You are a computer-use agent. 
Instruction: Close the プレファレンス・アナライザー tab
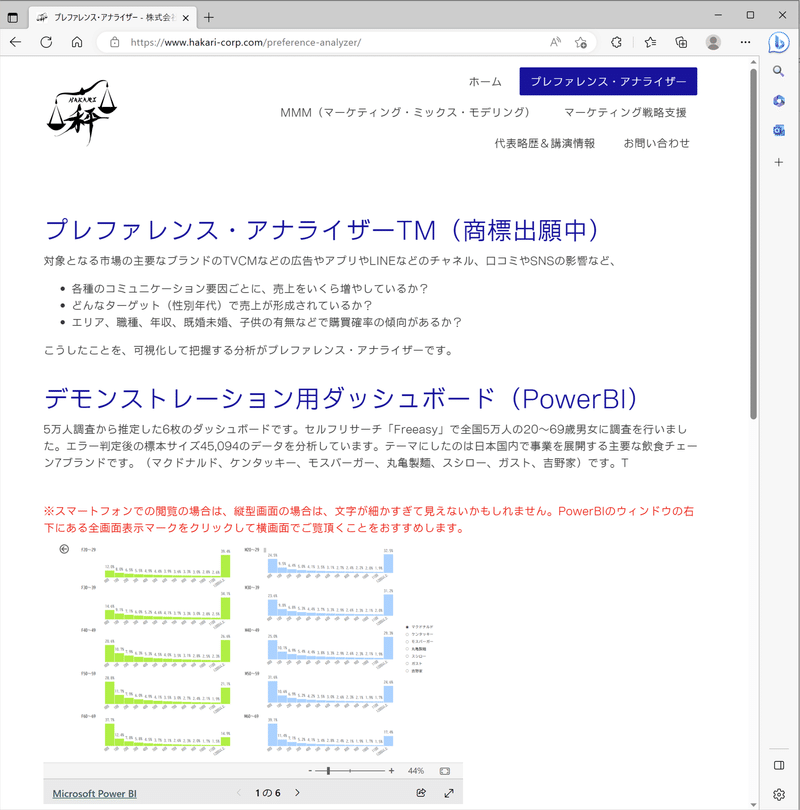(186, 18)
